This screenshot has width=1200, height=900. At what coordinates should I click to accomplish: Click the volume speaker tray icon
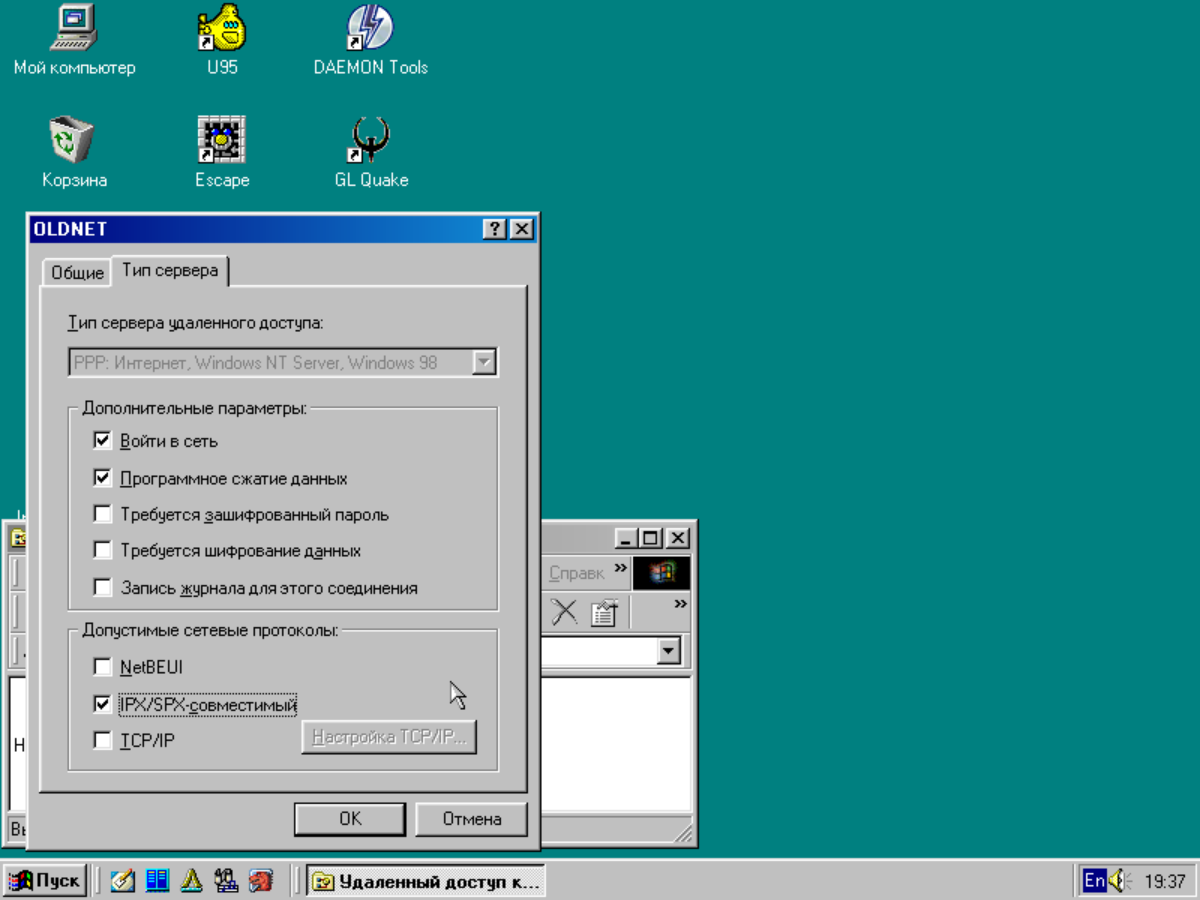[1117, 881]
